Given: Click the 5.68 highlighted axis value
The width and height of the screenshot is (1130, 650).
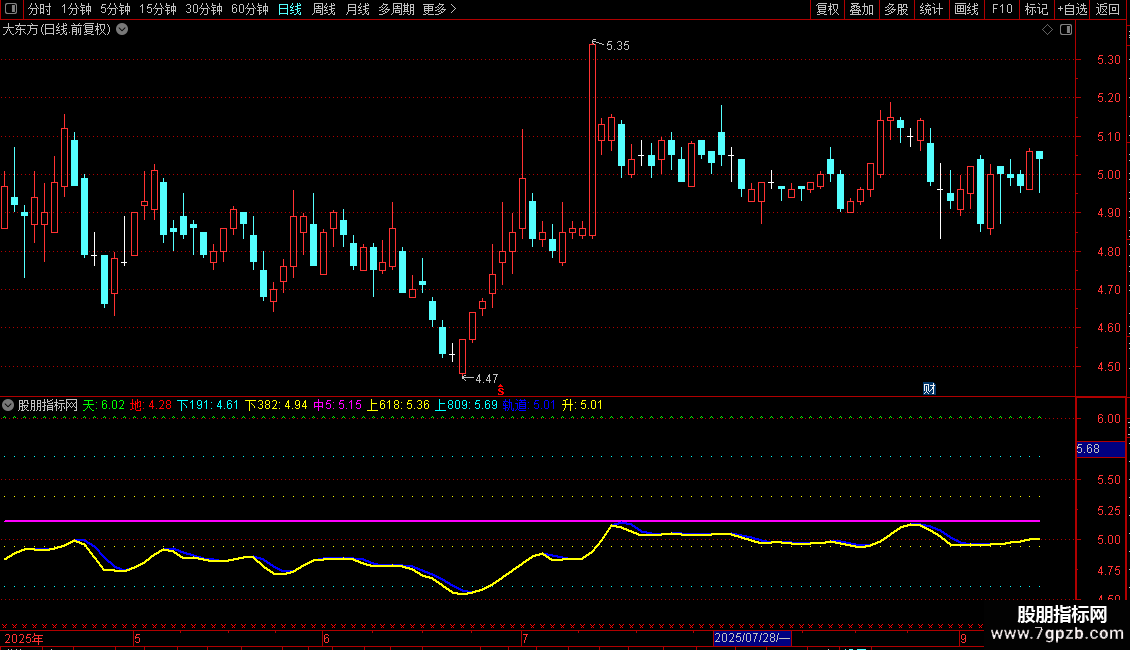Looking at the screenshot, I should click(1100, 450).
